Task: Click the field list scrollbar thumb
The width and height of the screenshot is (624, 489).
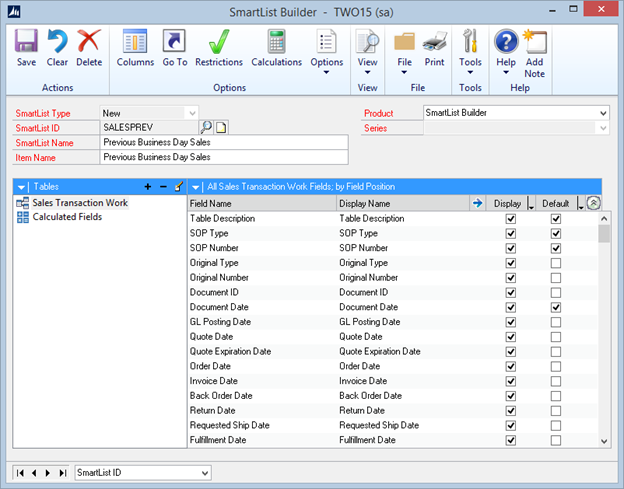Action: [x=604, y=233]
